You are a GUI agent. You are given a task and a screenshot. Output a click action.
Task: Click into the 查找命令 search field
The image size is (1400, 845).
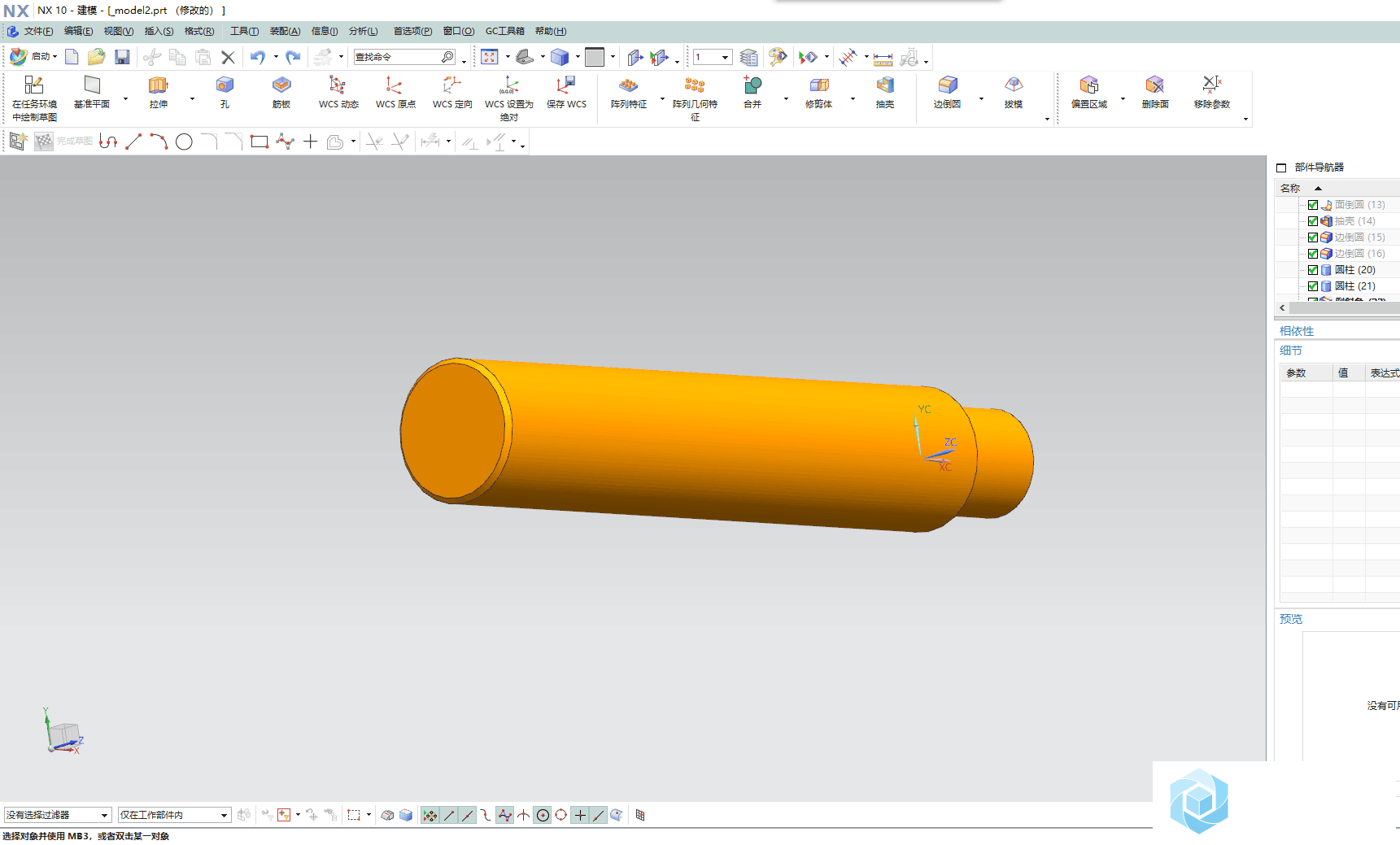[x=397, y=57]
